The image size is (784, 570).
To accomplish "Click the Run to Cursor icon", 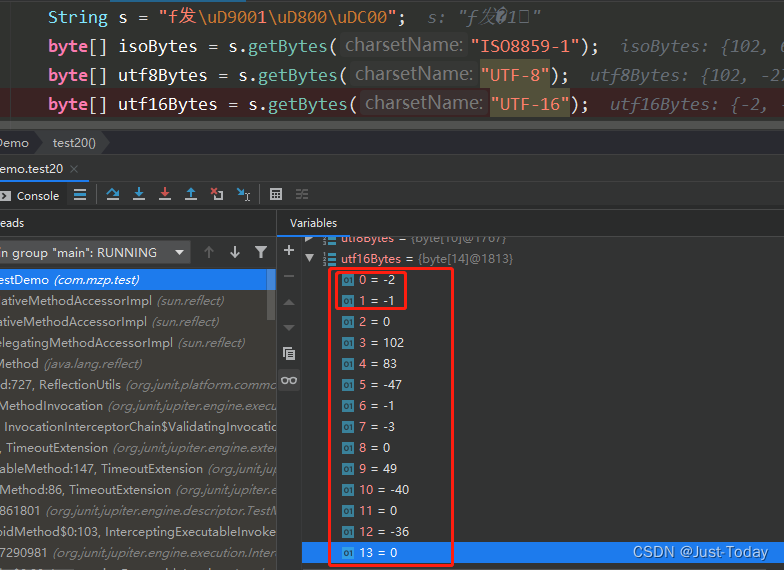I will pyautogui.click(x=243, y=195).
